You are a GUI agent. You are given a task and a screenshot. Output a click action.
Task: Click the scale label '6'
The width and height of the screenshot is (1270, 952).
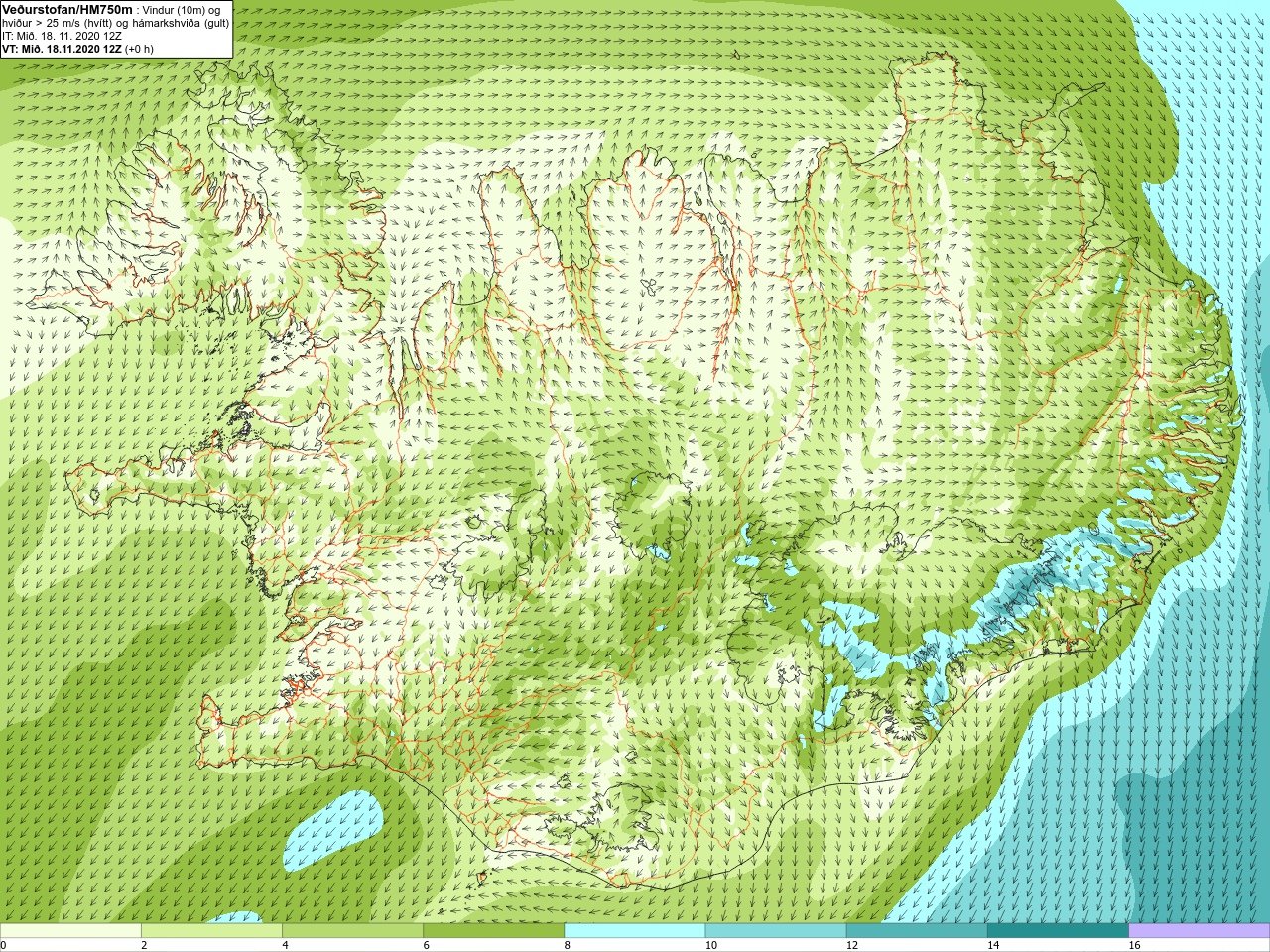426,945
